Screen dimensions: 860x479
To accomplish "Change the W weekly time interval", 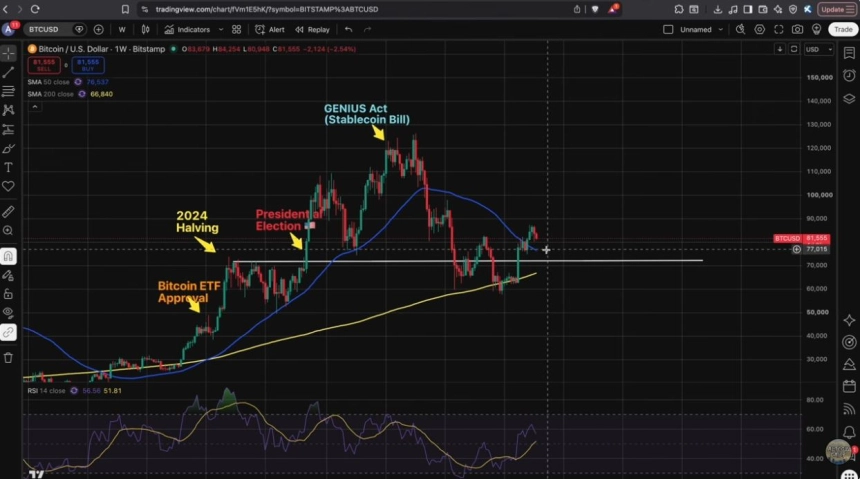I will 122,30.
